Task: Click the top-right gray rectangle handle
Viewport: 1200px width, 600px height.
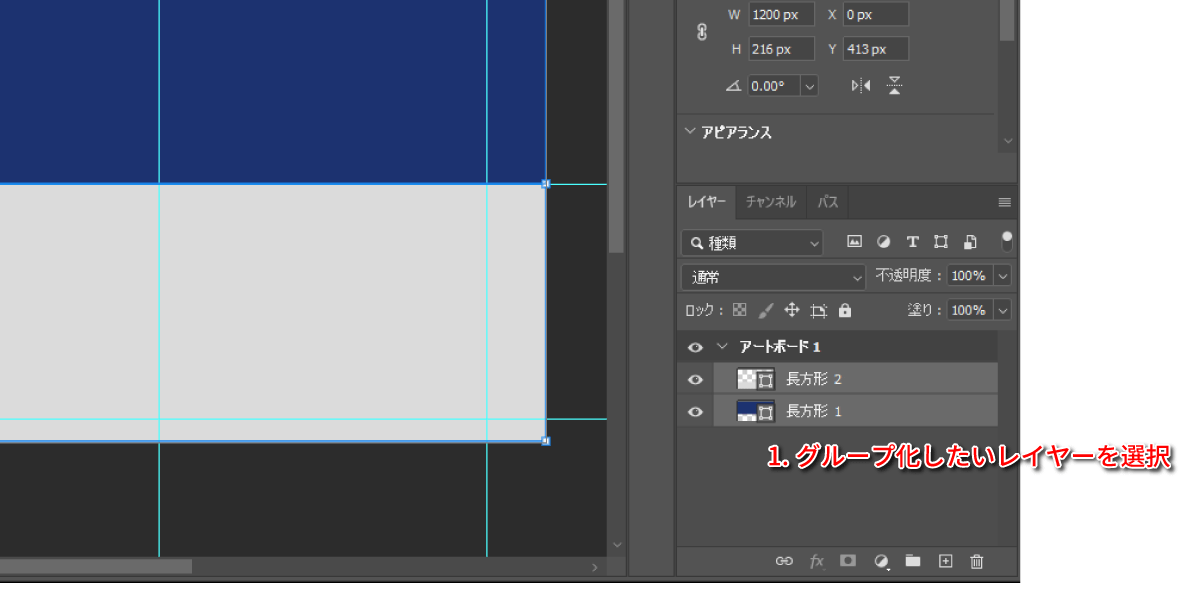Action: (x=546, y=184)
